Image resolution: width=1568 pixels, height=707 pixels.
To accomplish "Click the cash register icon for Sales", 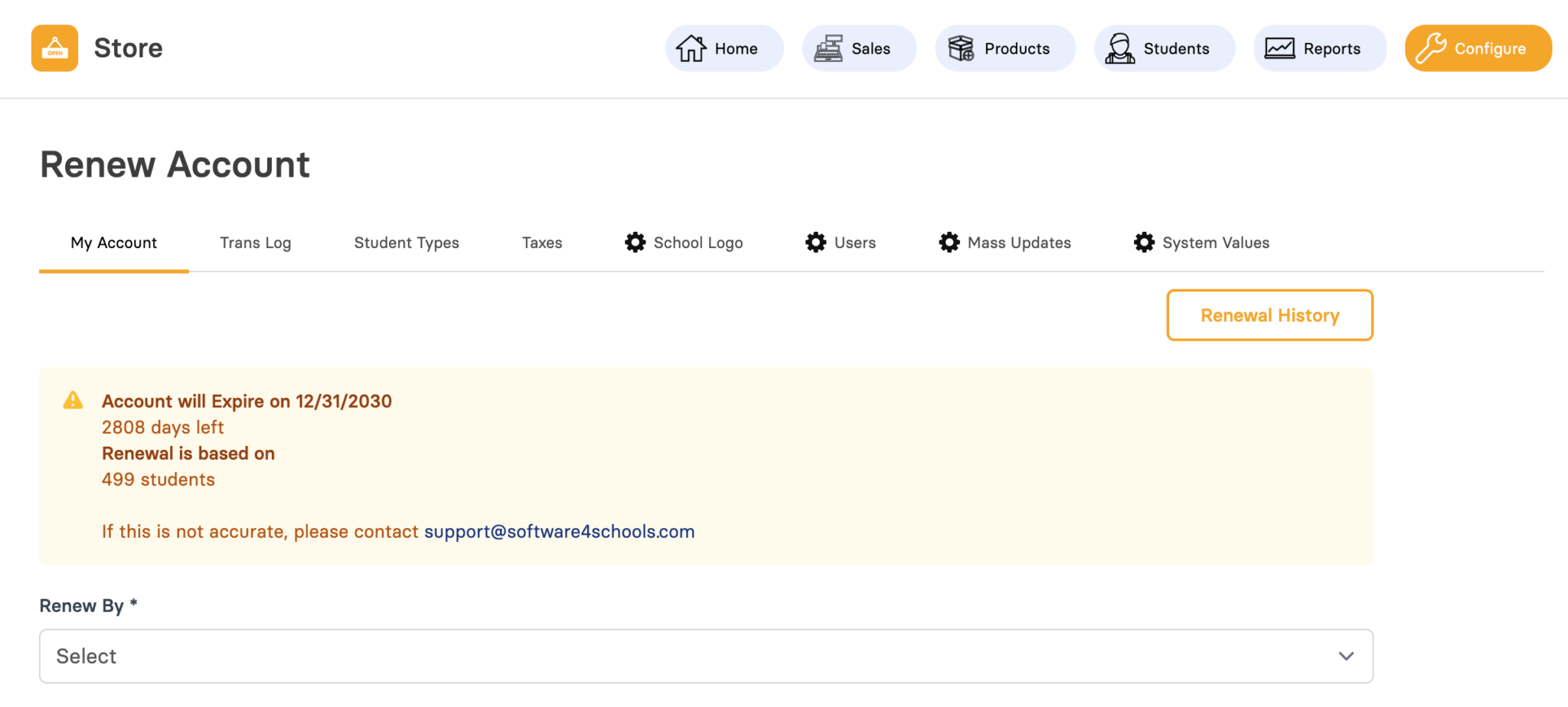I will (x=828, y=48).
